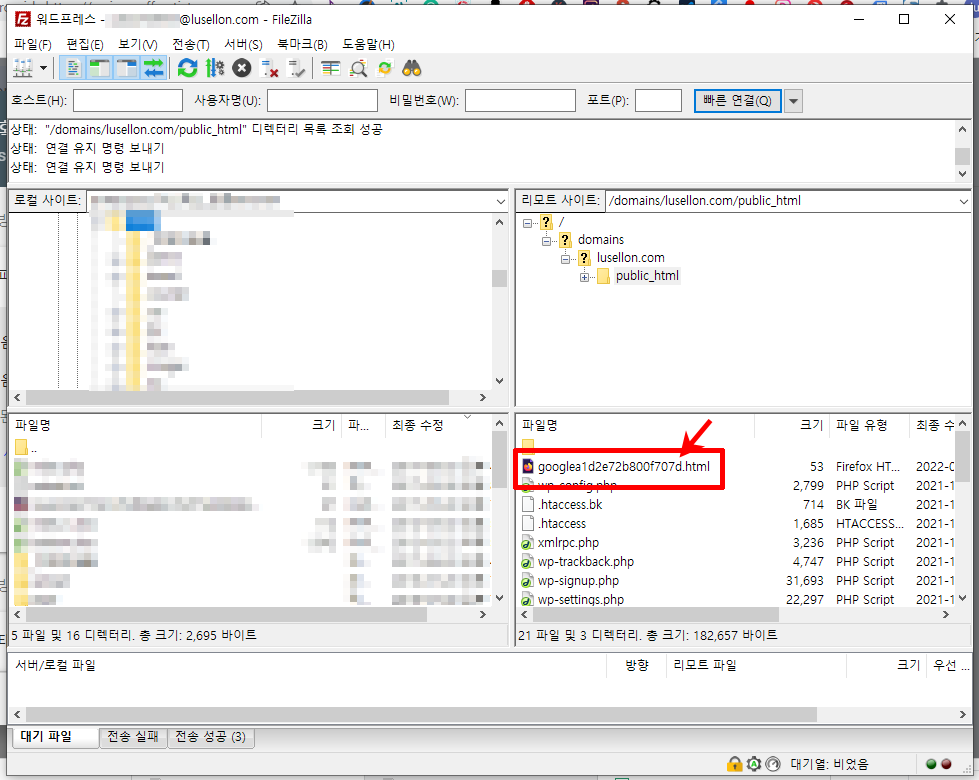Open the 파일(F) menu

33,44
